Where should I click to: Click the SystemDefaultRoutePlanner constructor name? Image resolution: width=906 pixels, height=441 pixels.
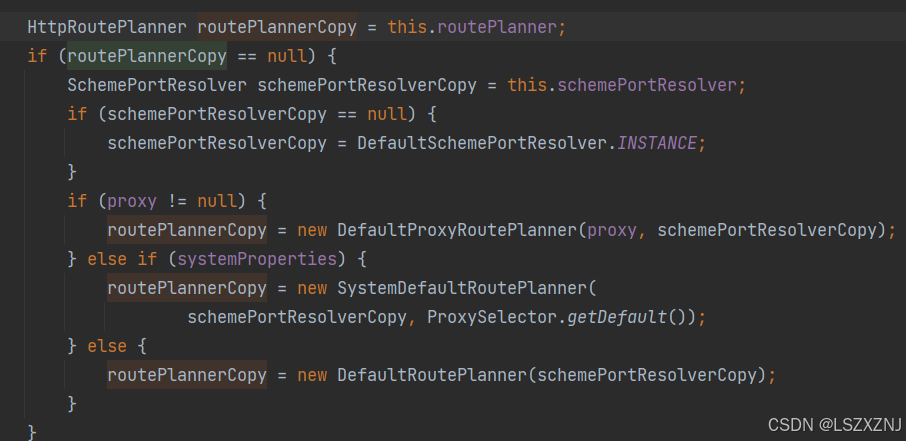462,288
